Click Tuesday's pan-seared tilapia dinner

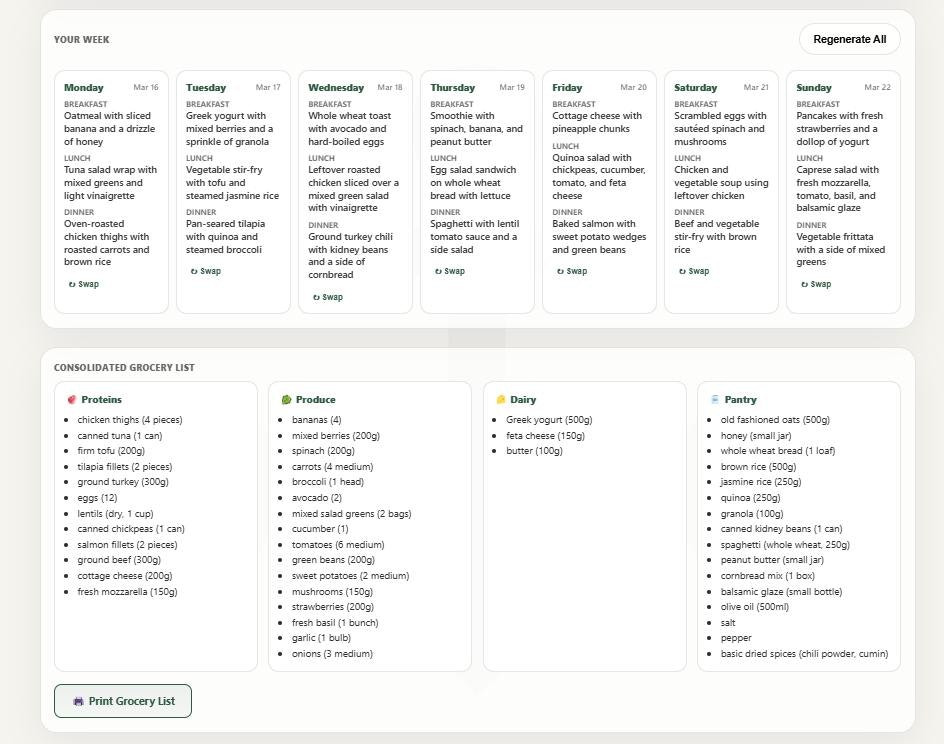[x=226, y=237]
